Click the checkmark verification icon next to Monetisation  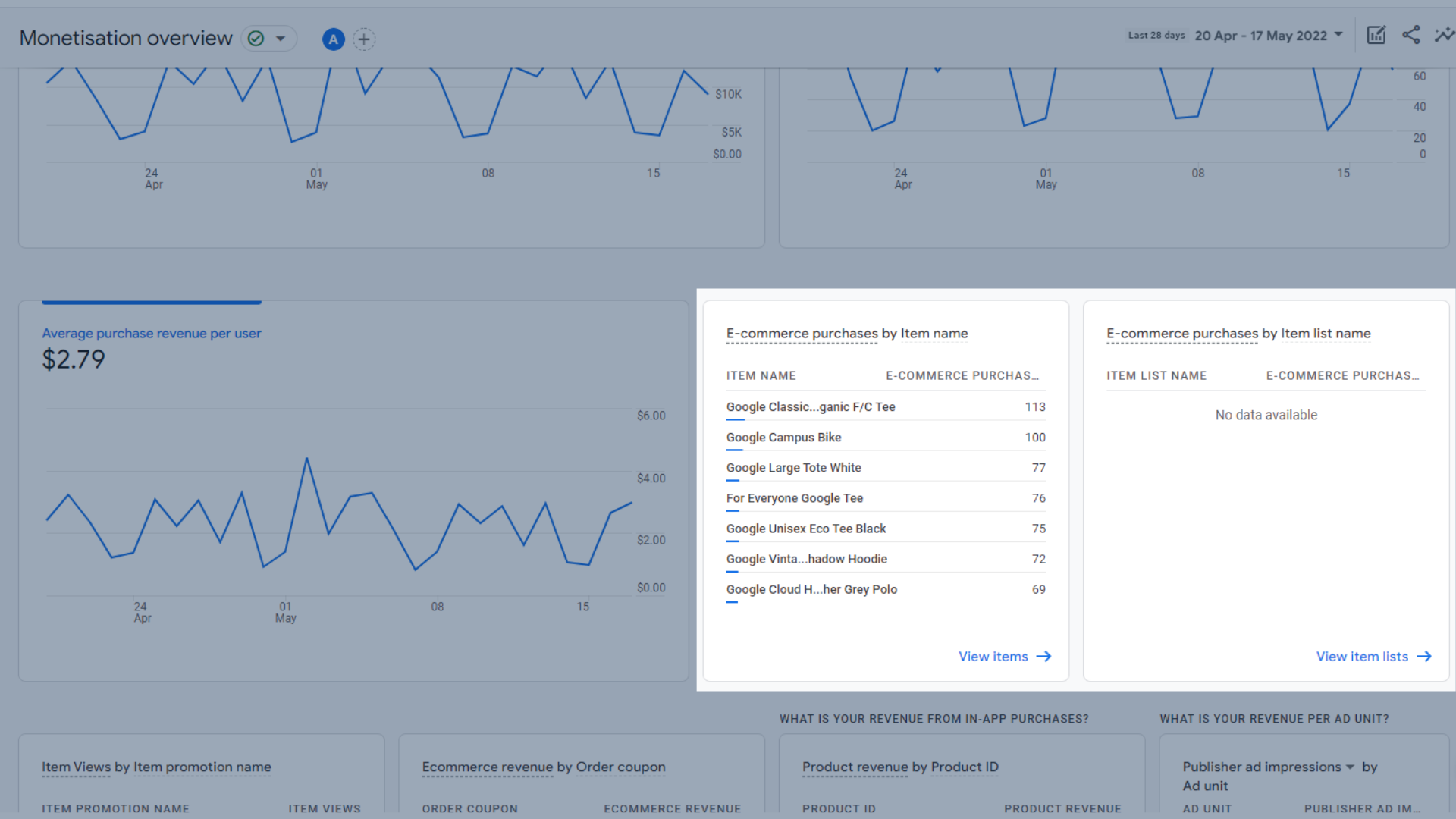[258, 38]
